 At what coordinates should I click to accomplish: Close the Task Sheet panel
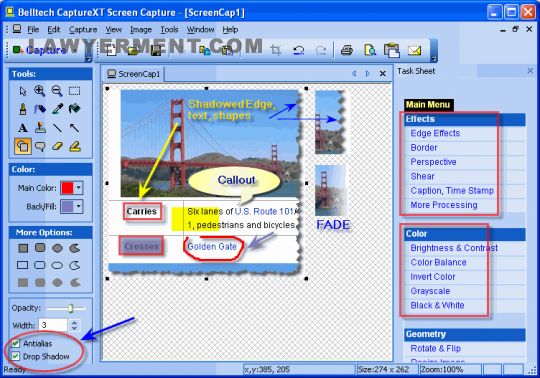tap(530, 71)
